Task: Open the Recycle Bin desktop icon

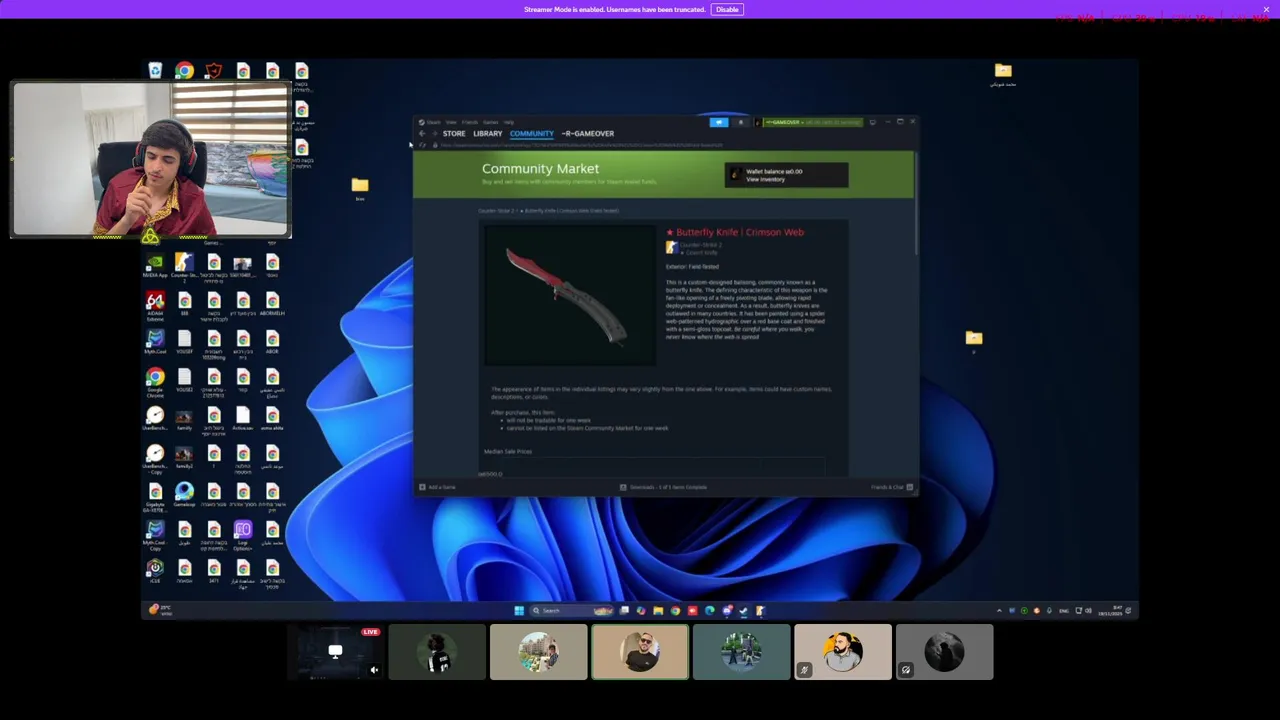Action: click(155, 70)
